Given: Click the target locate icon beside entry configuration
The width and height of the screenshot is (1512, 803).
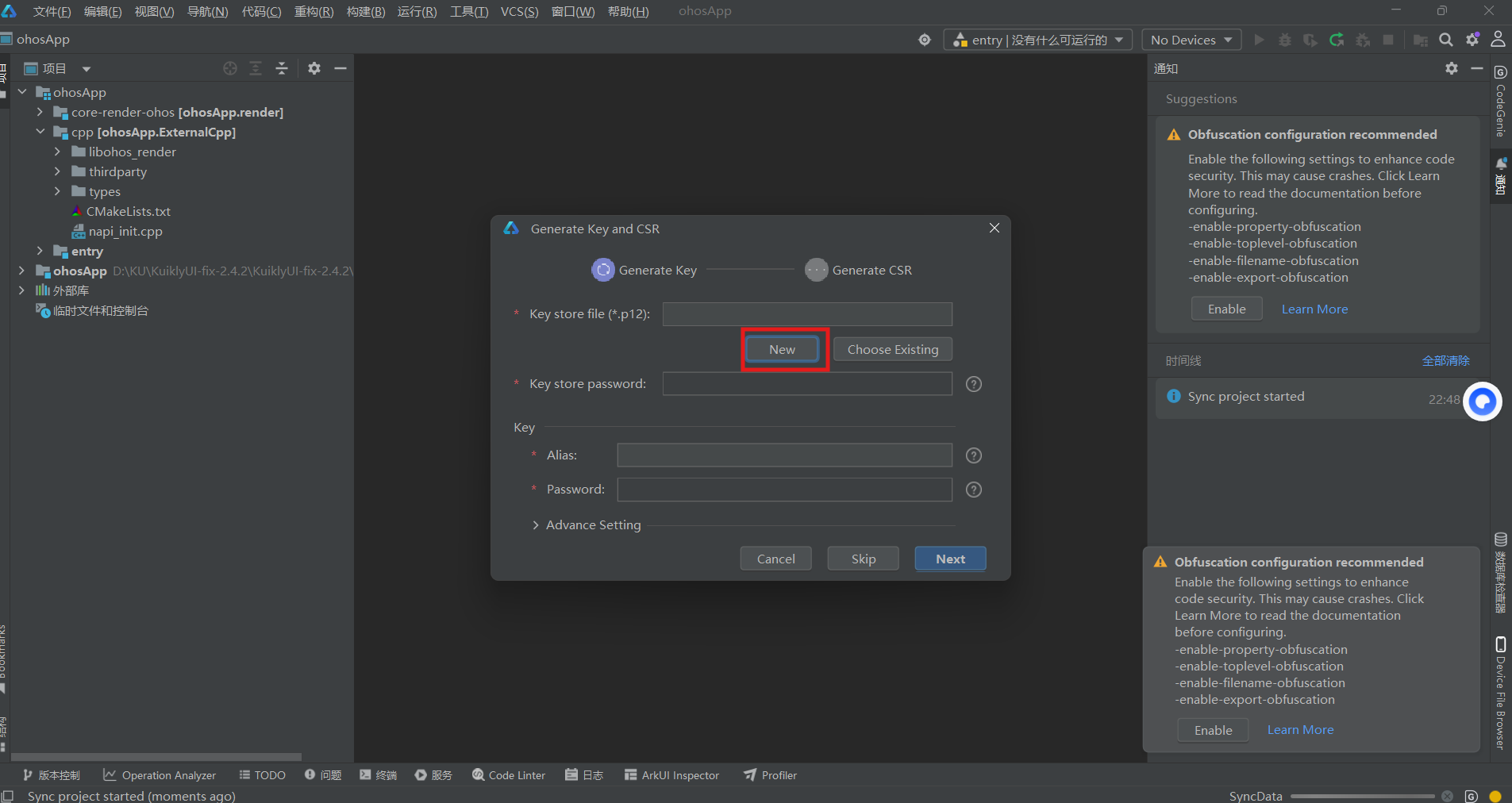Looking at the screenshot, I should click(925, 40).
